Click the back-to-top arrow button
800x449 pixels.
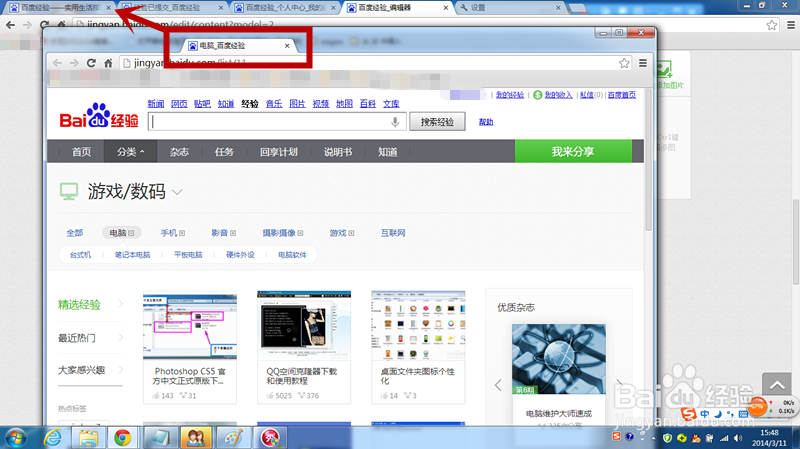pos(777,385)
